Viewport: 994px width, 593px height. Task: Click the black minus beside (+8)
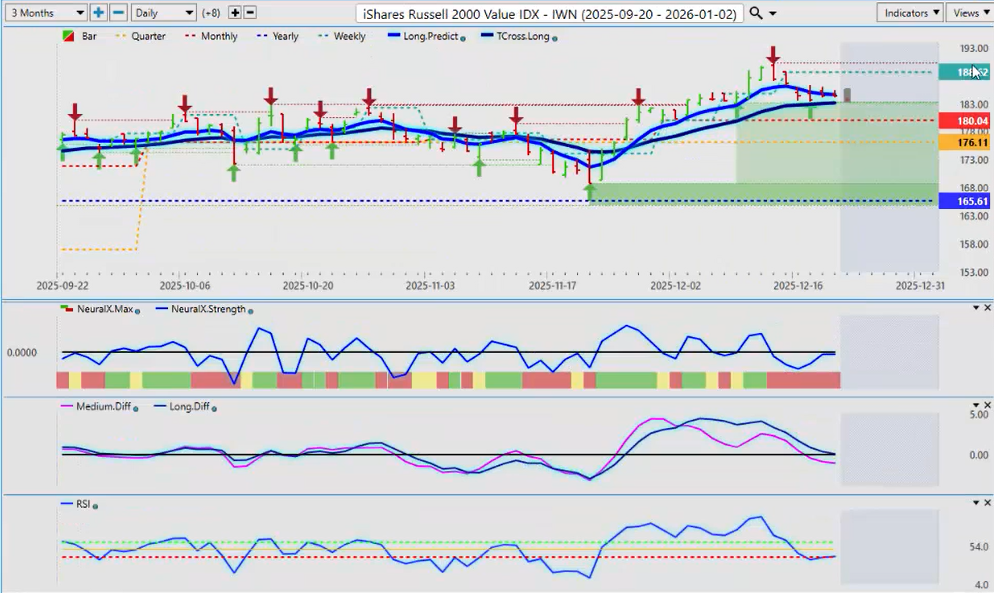[x=250, y=13]
